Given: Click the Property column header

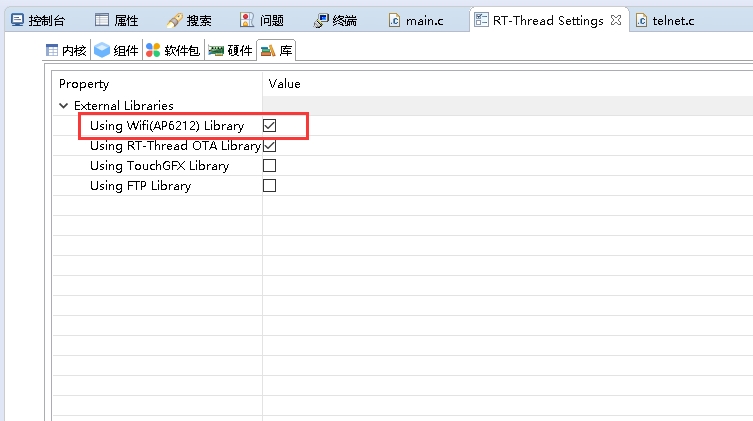Looking at the screenshot, I should point(84,84).
